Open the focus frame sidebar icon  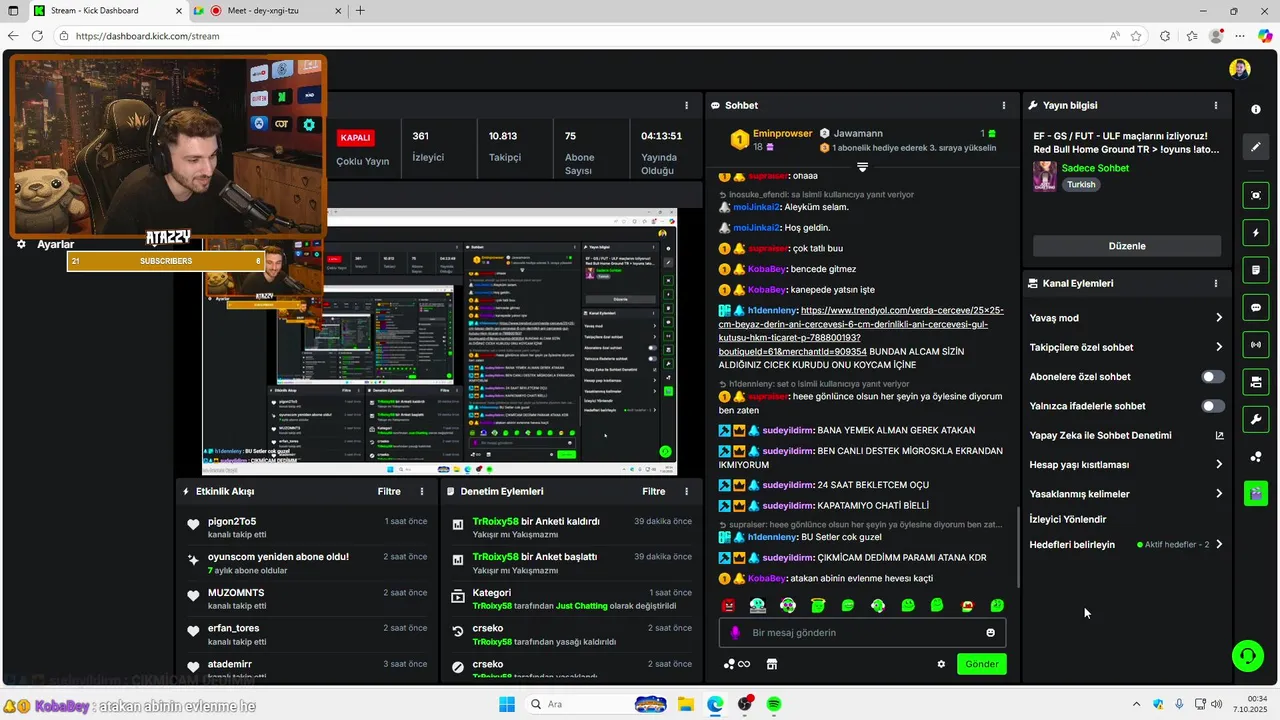pyautogui.click(x=1256, y=195)
